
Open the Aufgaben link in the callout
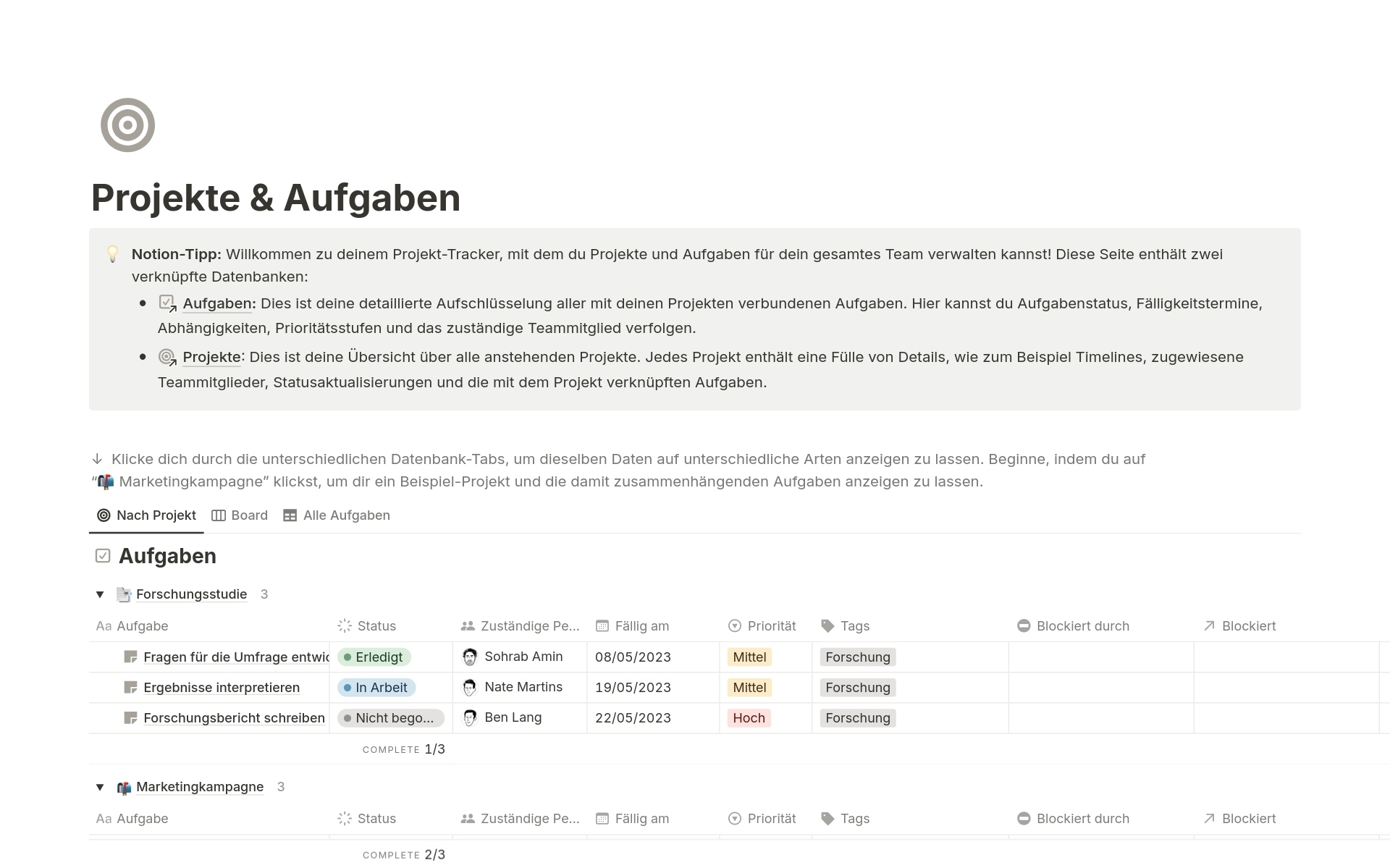(216, 303)
